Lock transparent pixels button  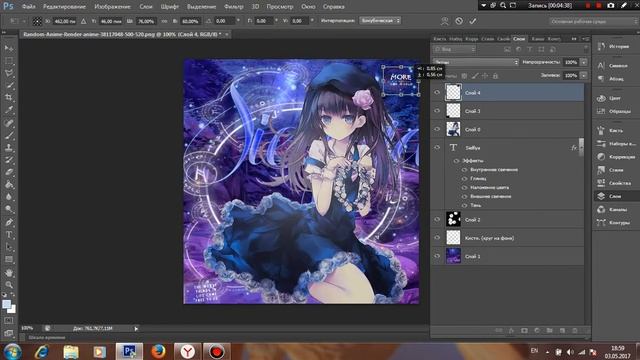464,76
